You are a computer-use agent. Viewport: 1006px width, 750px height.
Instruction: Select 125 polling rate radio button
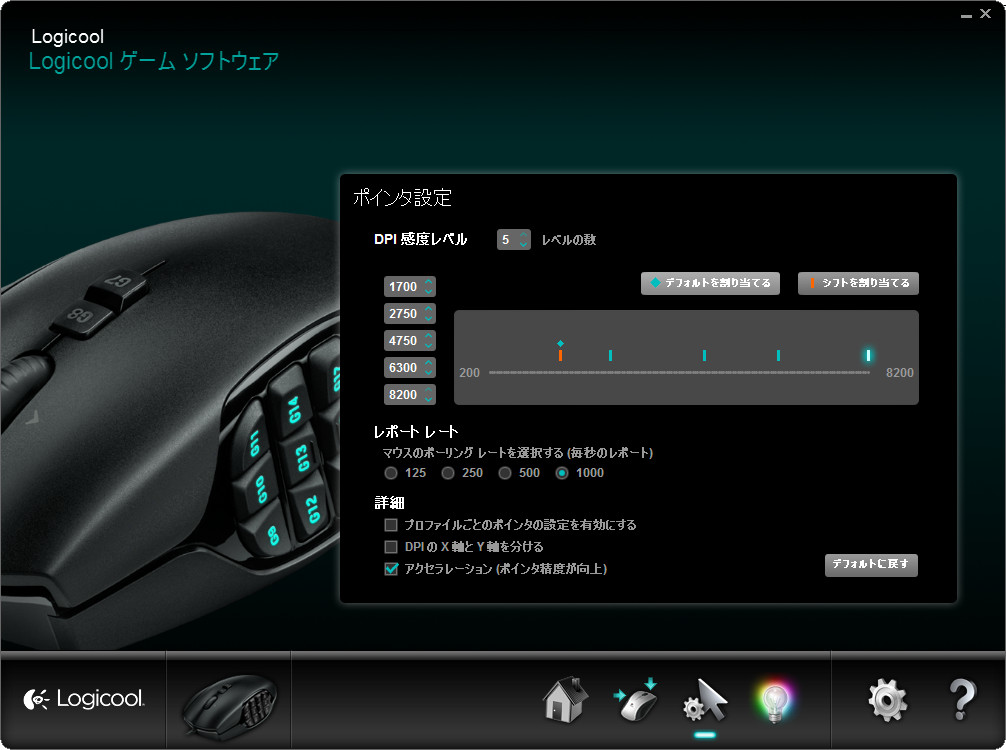click(x=391, y=473)
